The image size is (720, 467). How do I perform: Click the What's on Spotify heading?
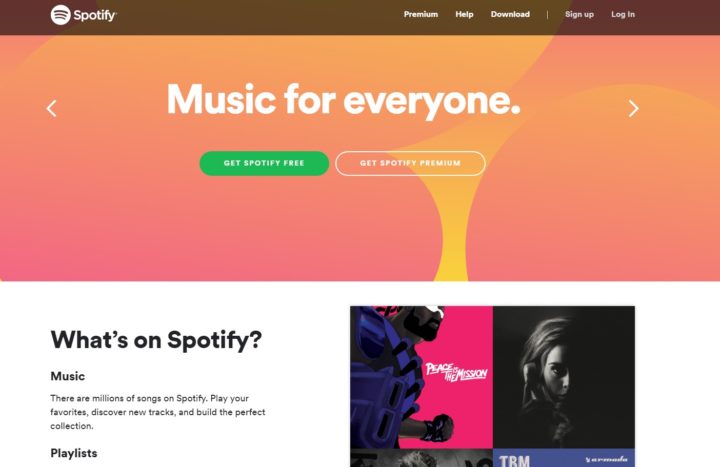click(156, 340)
